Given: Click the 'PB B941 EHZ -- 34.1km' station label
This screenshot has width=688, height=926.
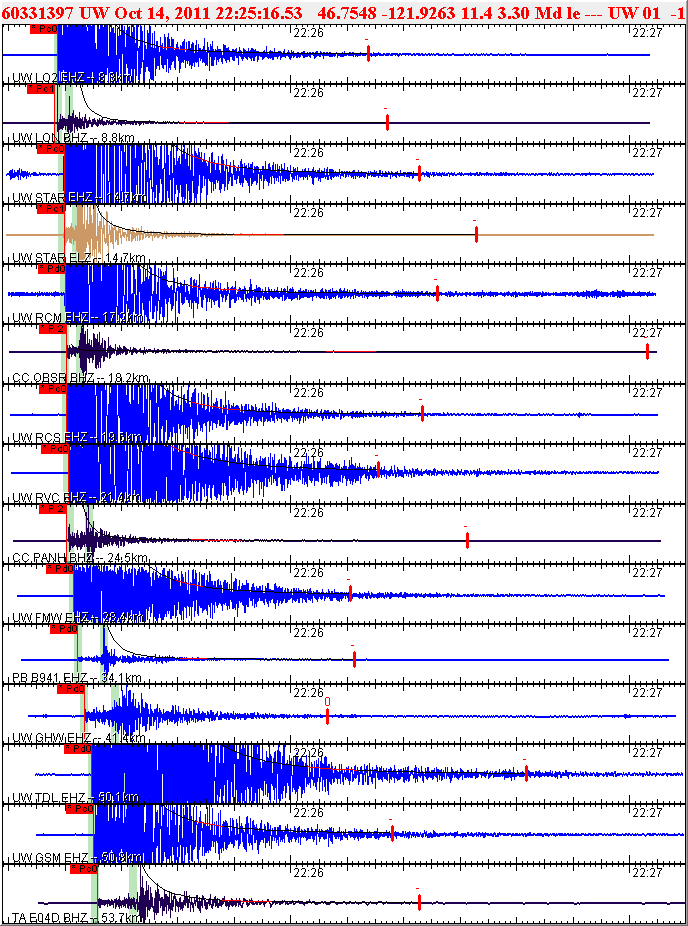Looking at the screenshot, I should (x=77, y=677).
